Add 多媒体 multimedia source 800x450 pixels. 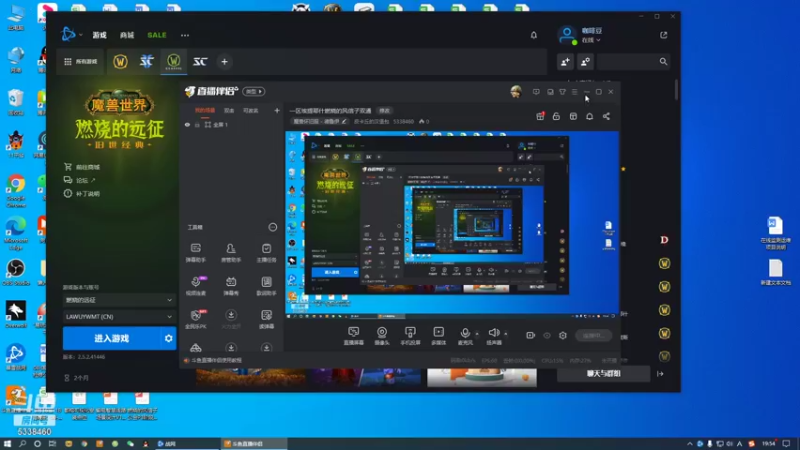[438, 336]
